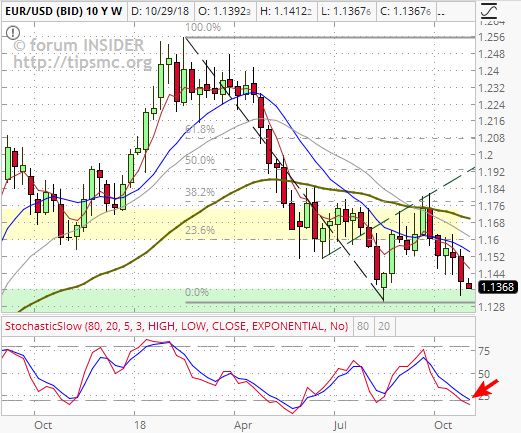This screenshot has height=433, width=521.
Task: Click the Oct marker that precedes 18
Action: coord(43,425)
